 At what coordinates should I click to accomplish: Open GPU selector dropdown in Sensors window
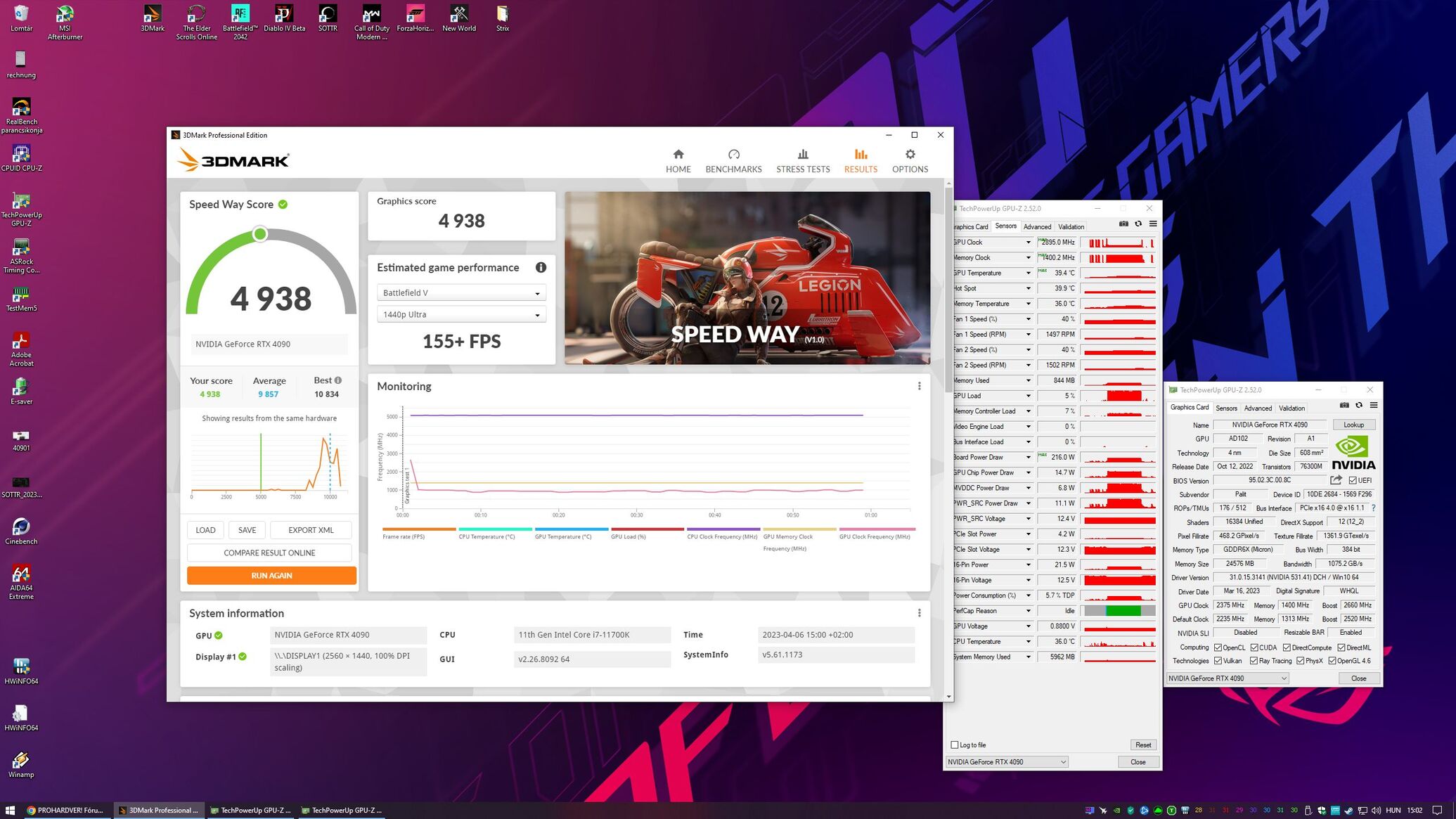(x=1007, y=762)
